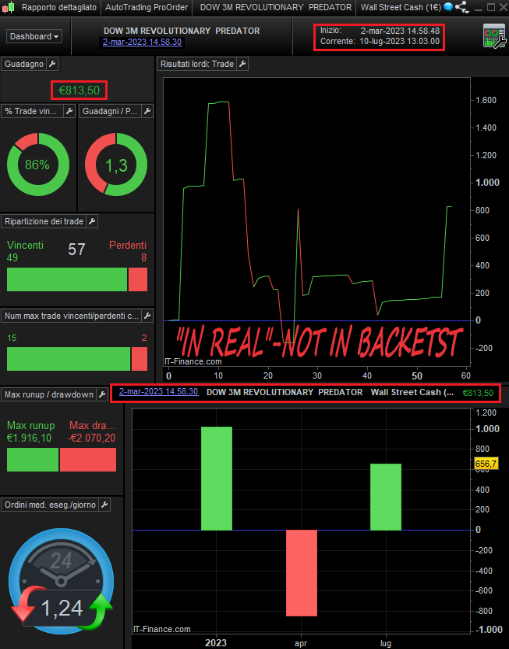This screenshot has width=509, height=649.
Task: Click the Guadagni / P... panel label
Action: (110, 111)
